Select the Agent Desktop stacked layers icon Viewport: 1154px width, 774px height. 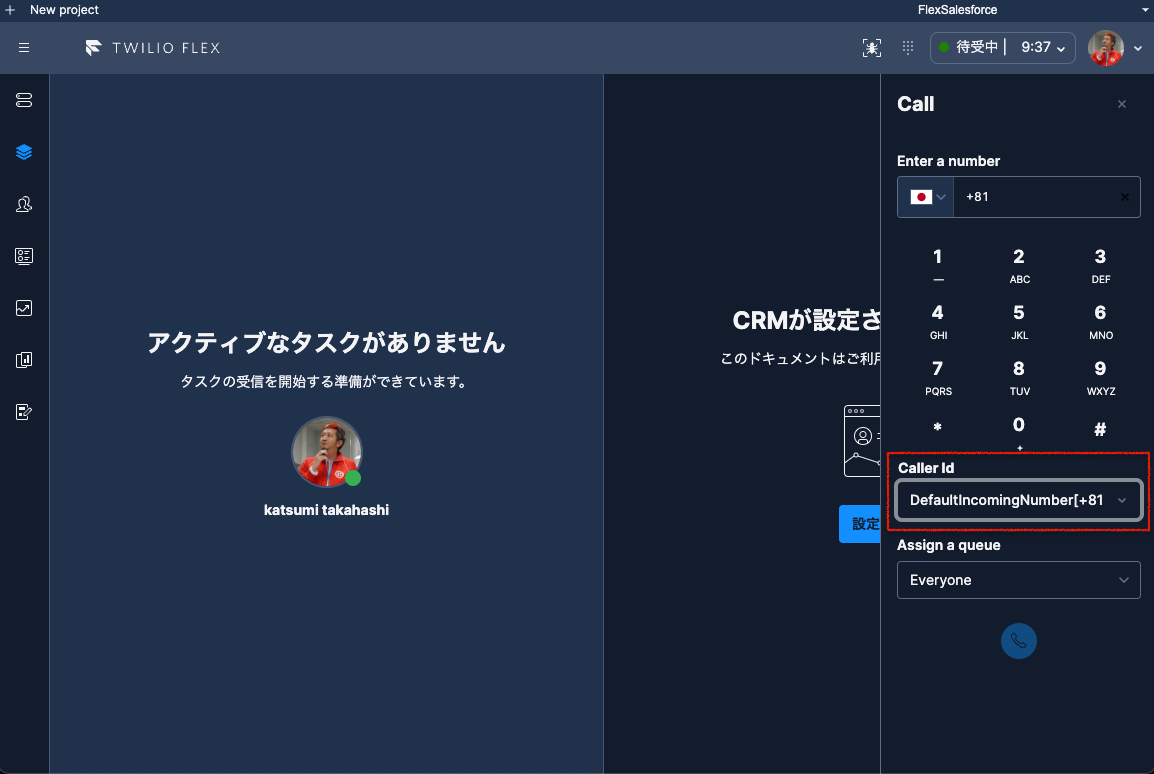pos(24,152)
